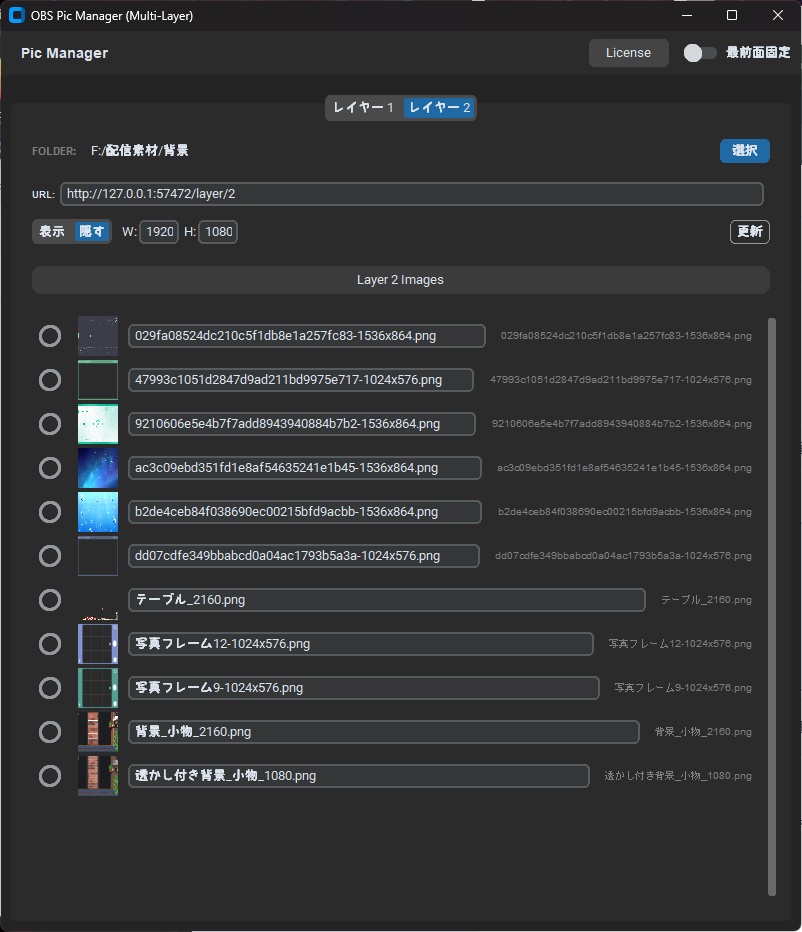
Task: Click thumbnail of 47993c1051d2 image
Action: [x=98, y=380]
